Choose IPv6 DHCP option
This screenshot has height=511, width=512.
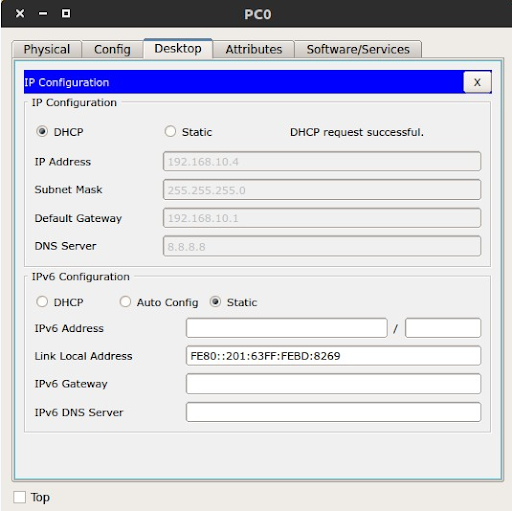[x=42, y=302]
